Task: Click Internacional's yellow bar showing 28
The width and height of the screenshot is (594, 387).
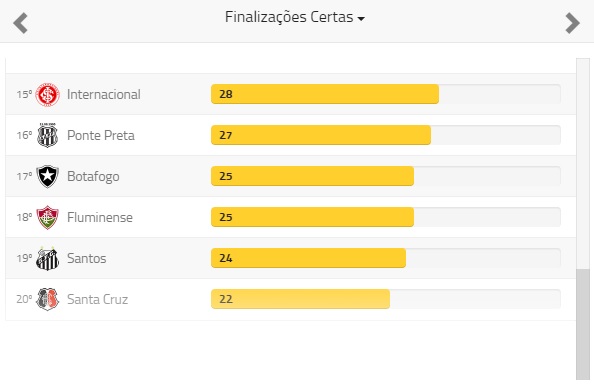Action: point(325,94)
